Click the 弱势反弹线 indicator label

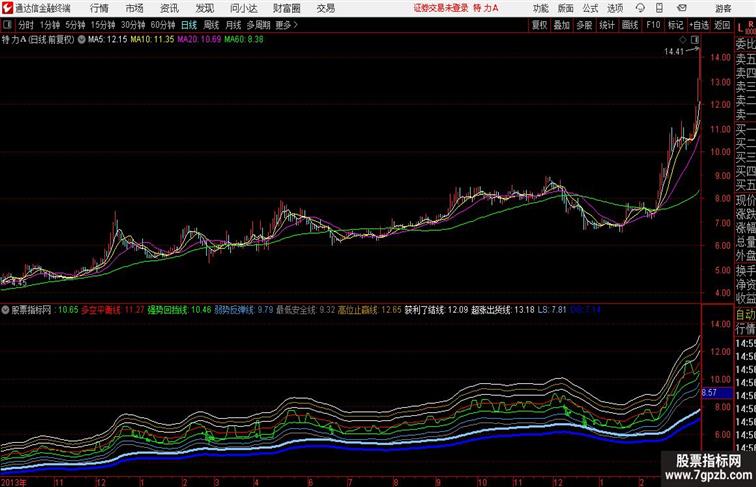pos(234,310)
